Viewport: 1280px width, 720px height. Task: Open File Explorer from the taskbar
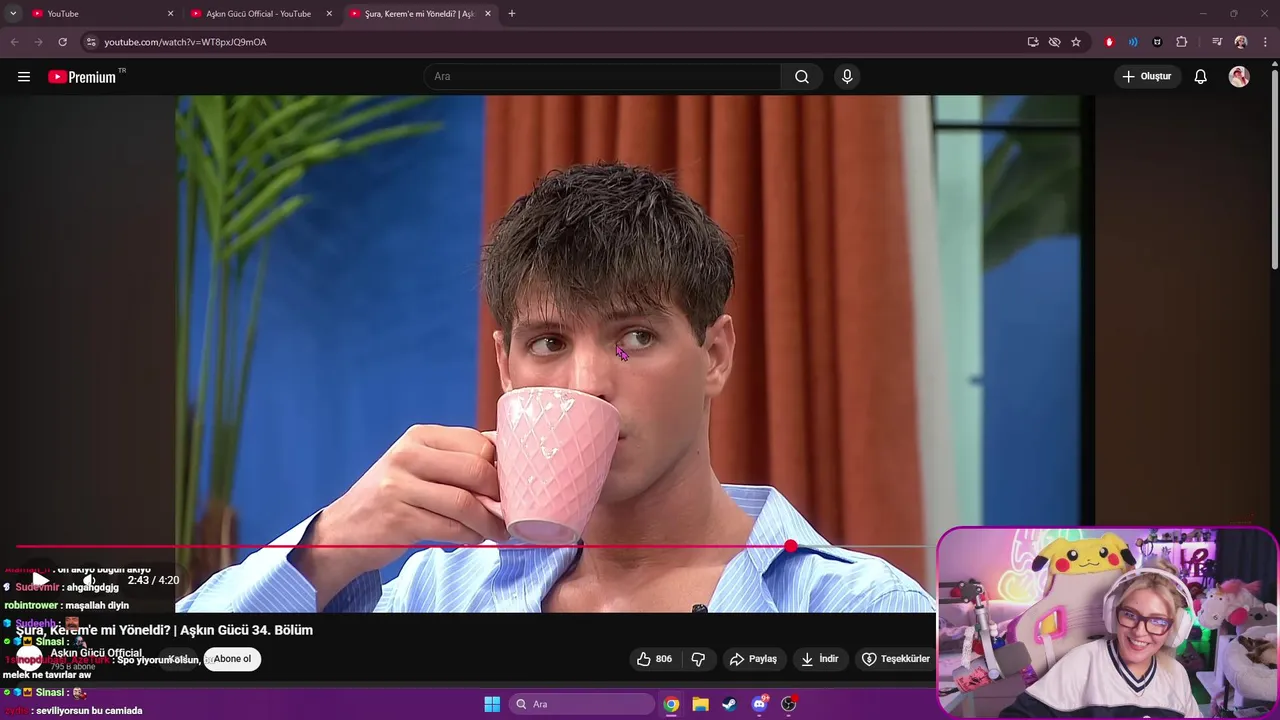[700, 704]
